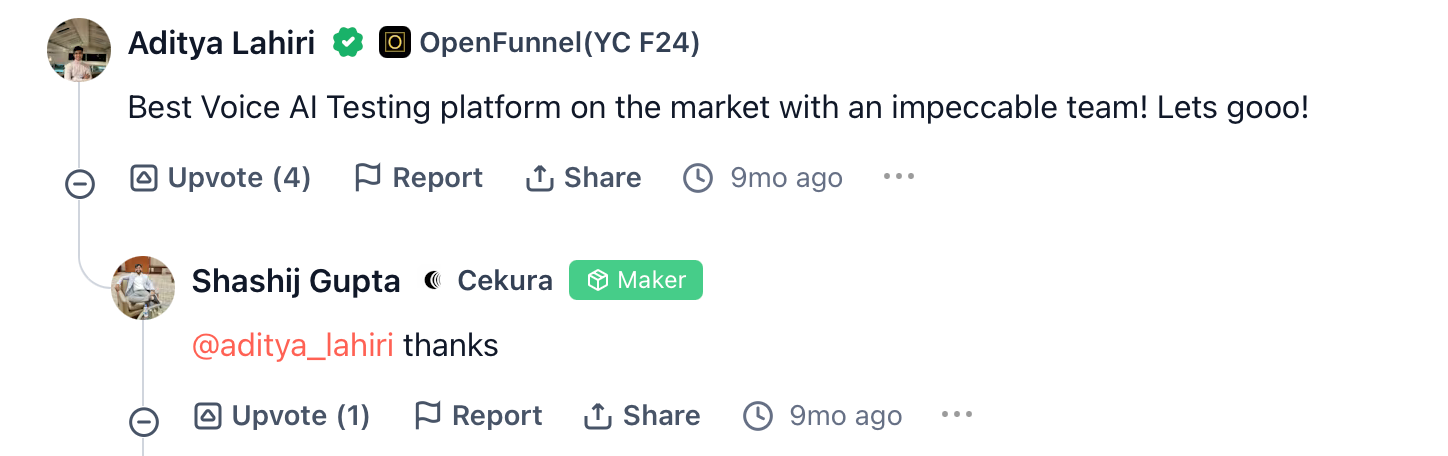Image resolution: width=1448 pixels, height=456 pixels.
Task: Open Aditya Lahiri's profile name link
Action: tap(221, 43)
